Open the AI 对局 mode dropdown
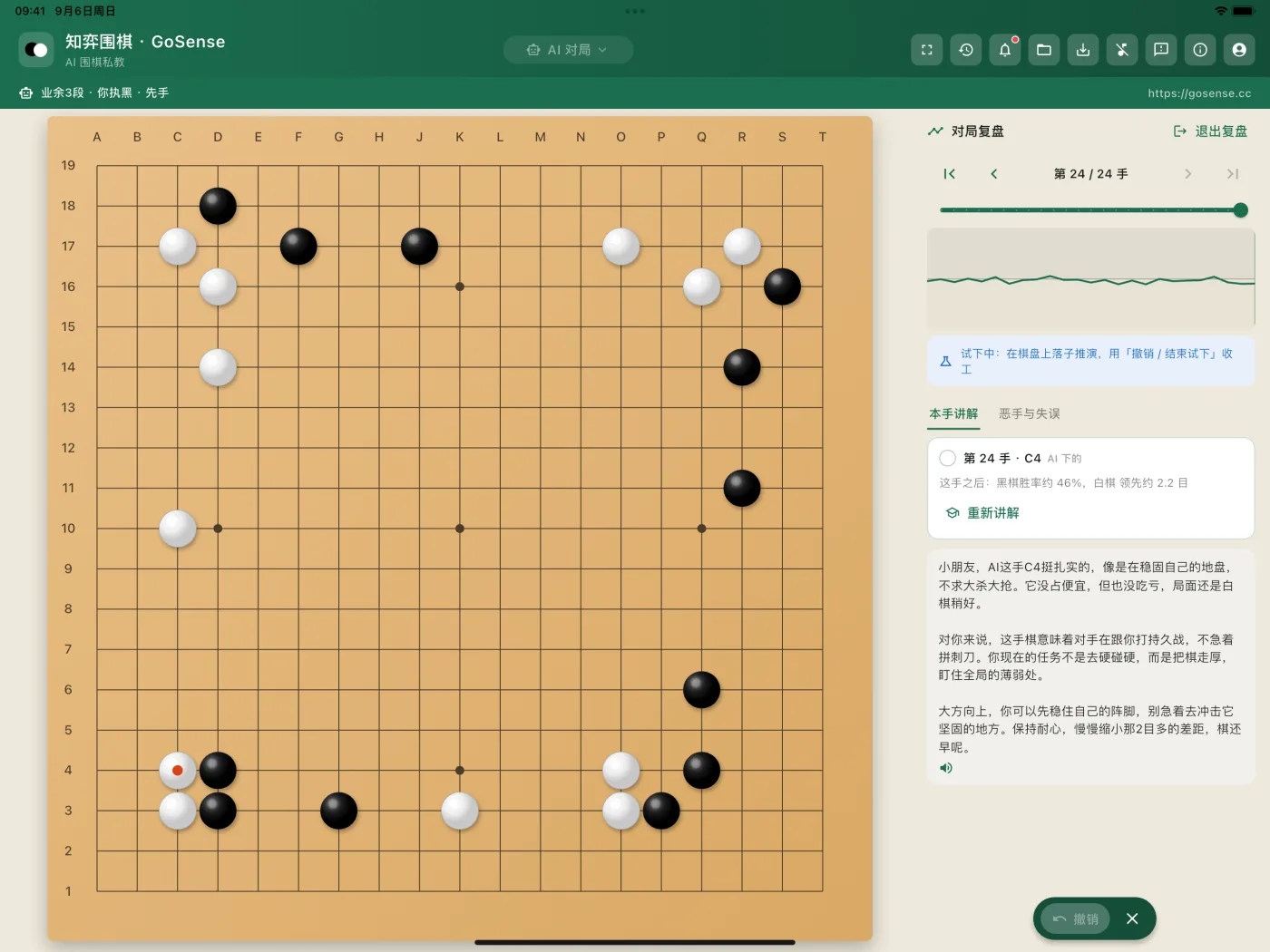 coord(568,50)
